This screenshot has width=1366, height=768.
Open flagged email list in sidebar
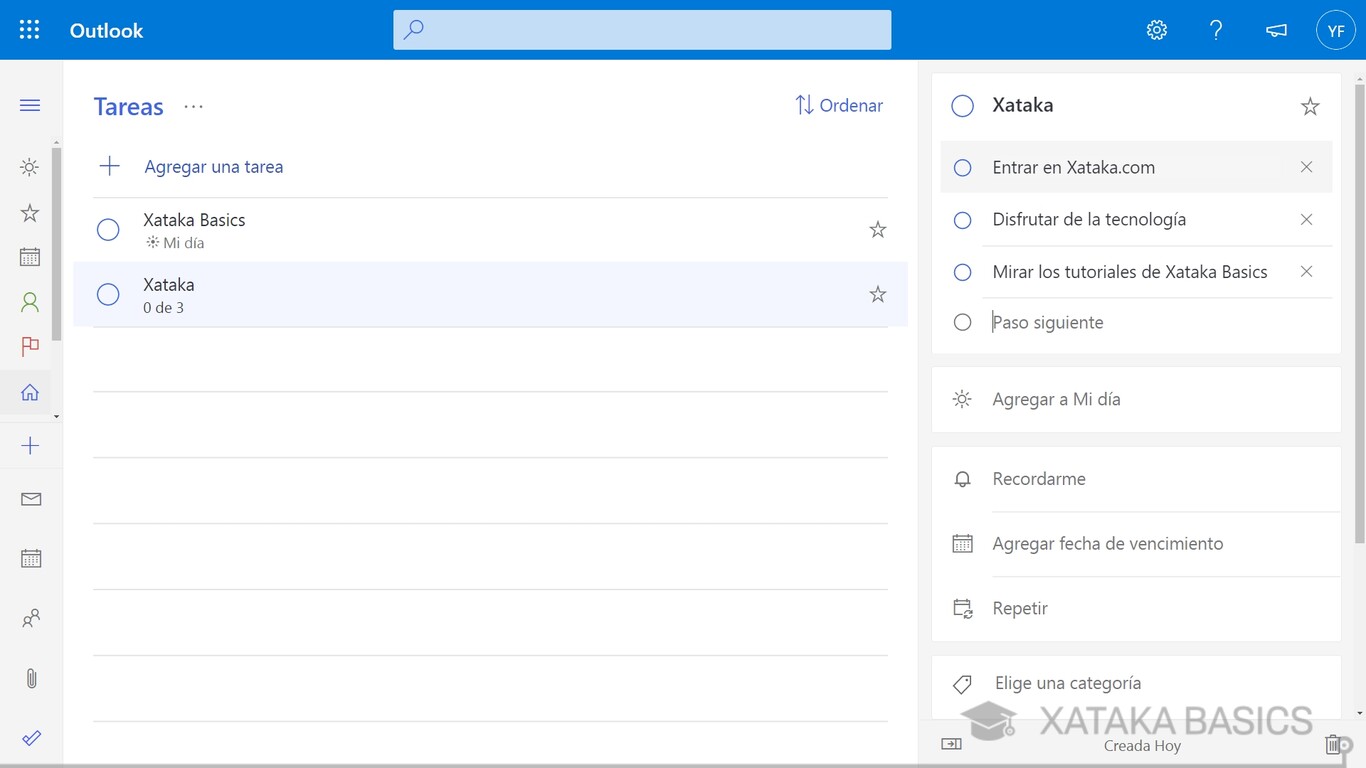tap(30, 346)
